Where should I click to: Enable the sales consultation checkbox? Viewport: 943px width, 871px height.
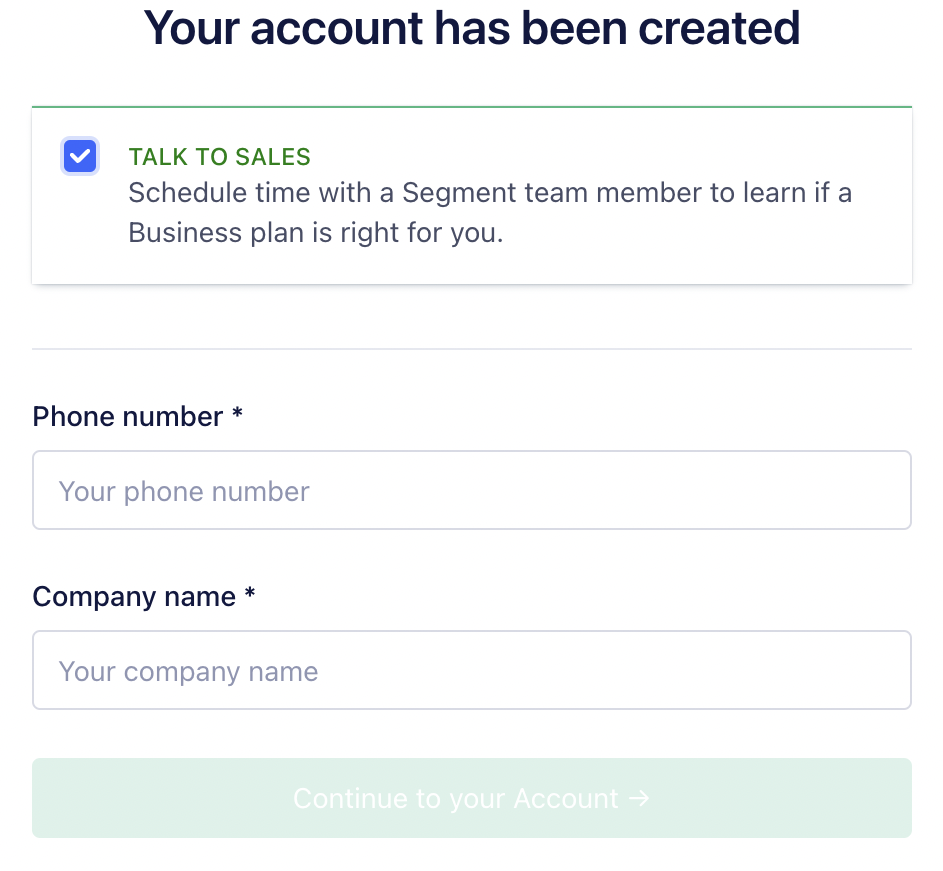(80, 156)
